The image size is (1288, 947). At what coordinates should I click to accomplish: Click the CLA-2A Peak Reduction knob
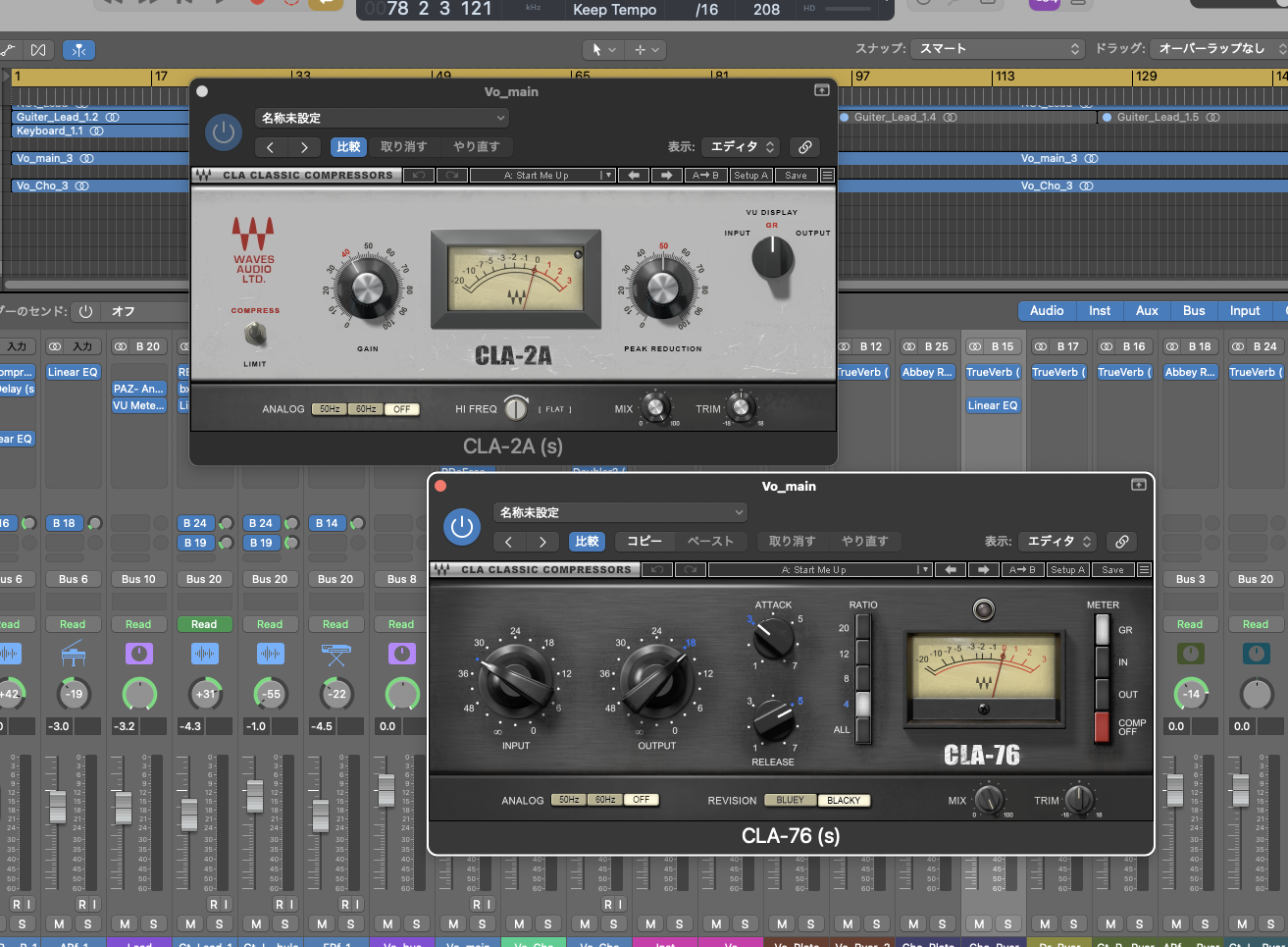point(662,289)
